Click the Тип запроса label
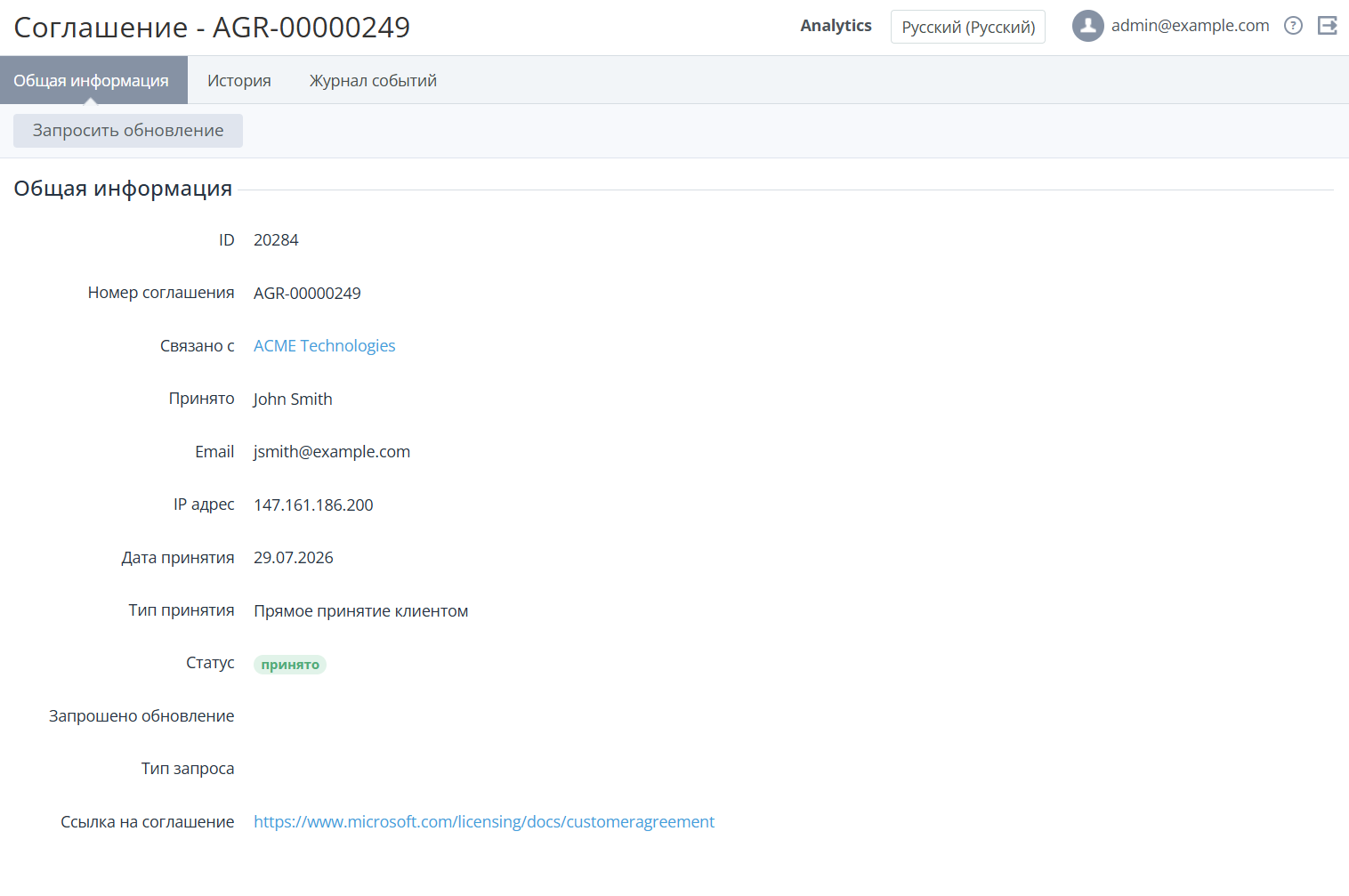Screen dimensions: 1349x896 pos(188,769)
